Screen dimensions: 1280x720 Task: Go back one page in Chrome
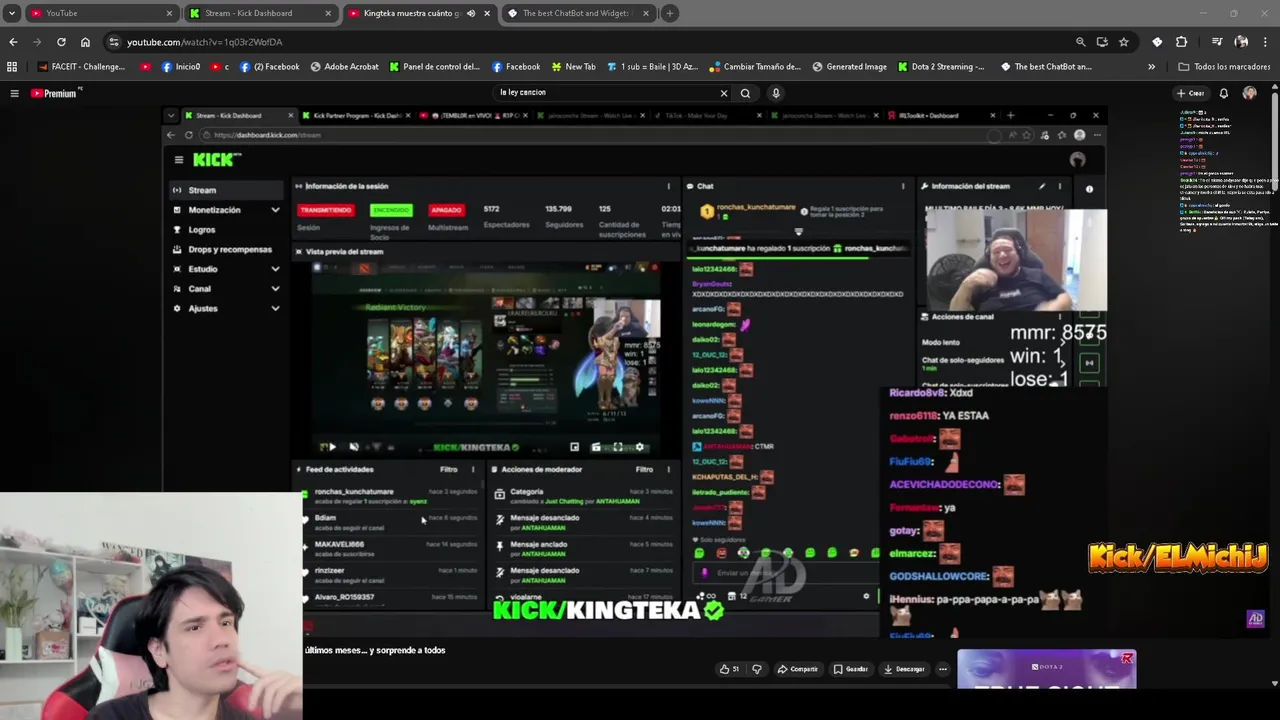tap(13, 42)
